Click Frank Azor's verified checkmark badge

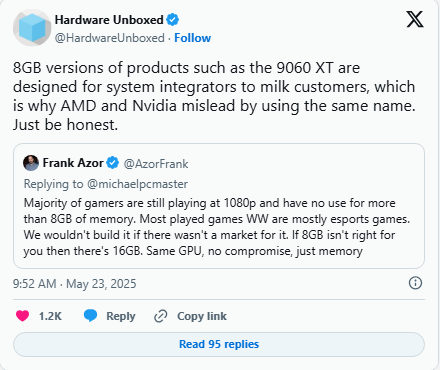pos(112,163)
